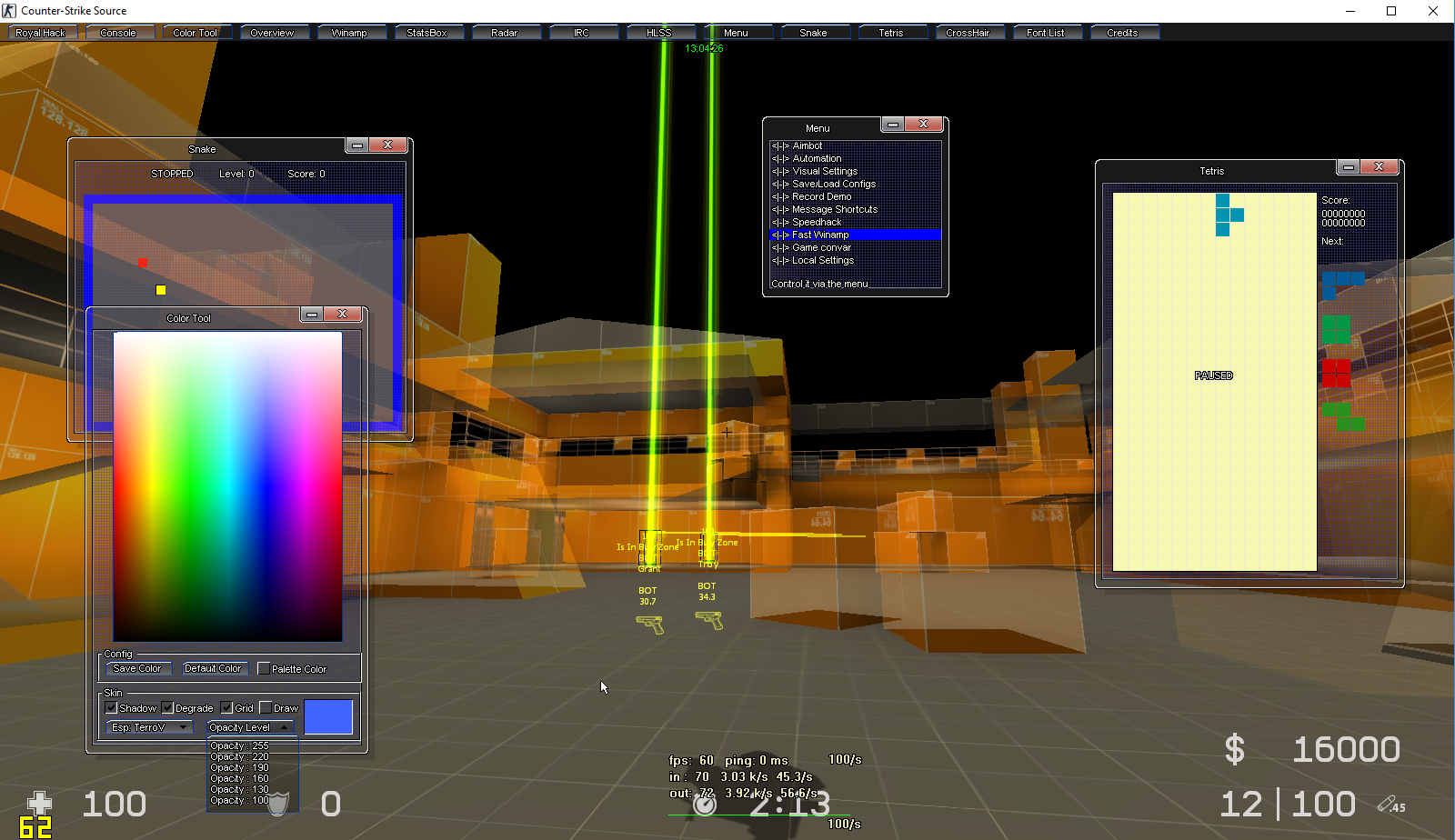
Task: Expand the Save/Load Configs menu entry
Action: [x=855, y=184]
